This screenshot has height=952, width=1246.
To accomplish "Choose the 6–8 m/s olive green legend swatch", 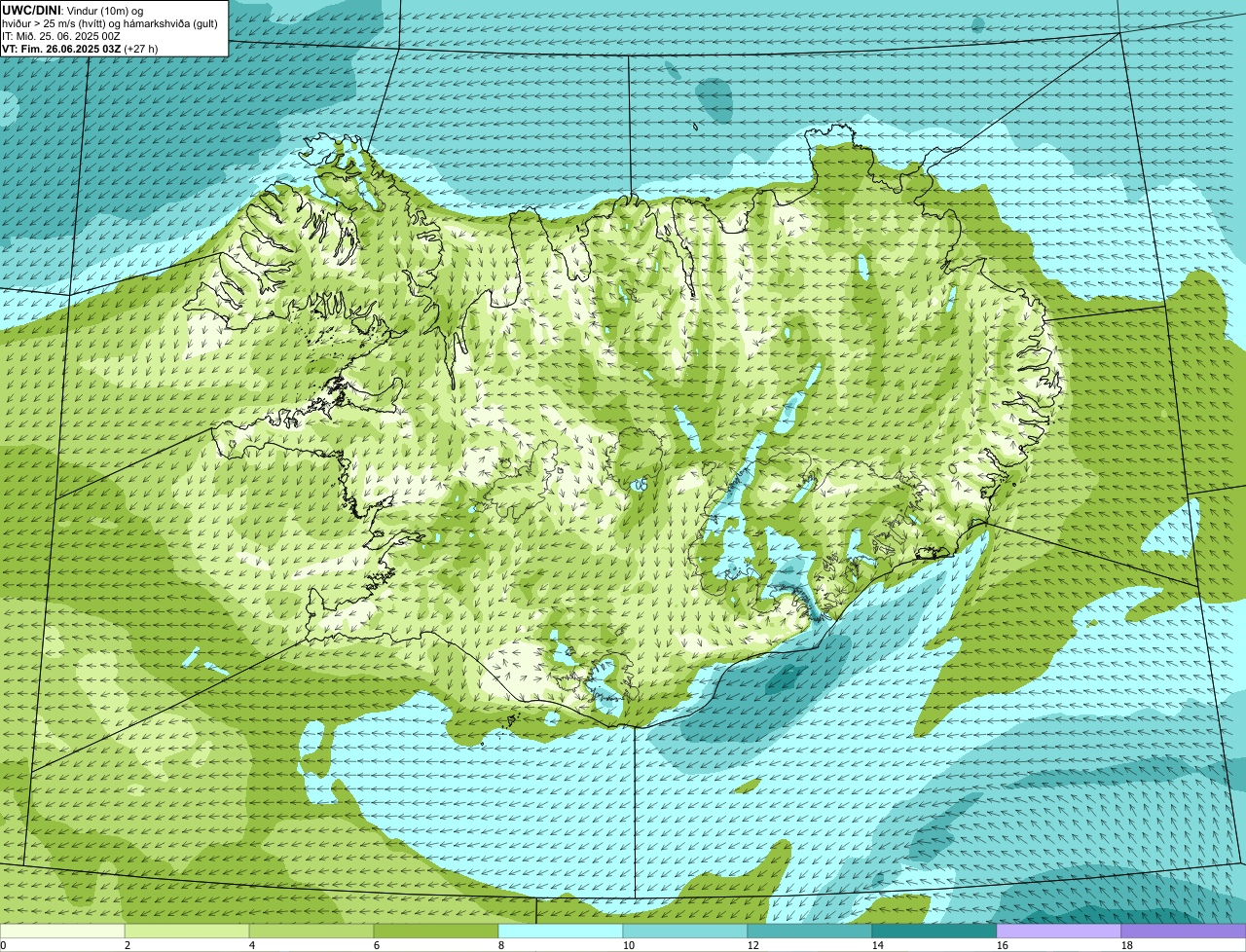I will (x=436, y=932).
